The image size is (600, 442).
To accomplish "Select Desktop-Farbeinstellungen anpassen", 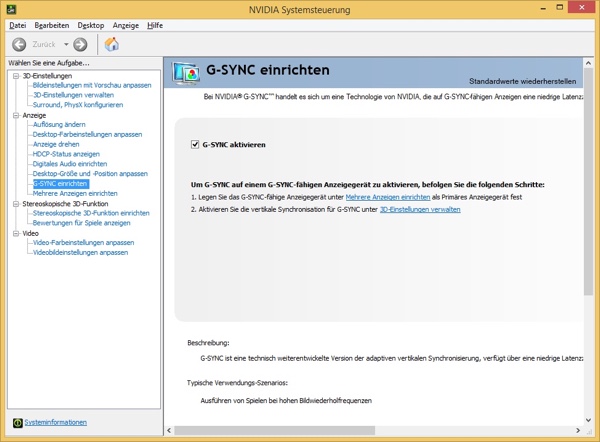I will click(x=87, y=134).
